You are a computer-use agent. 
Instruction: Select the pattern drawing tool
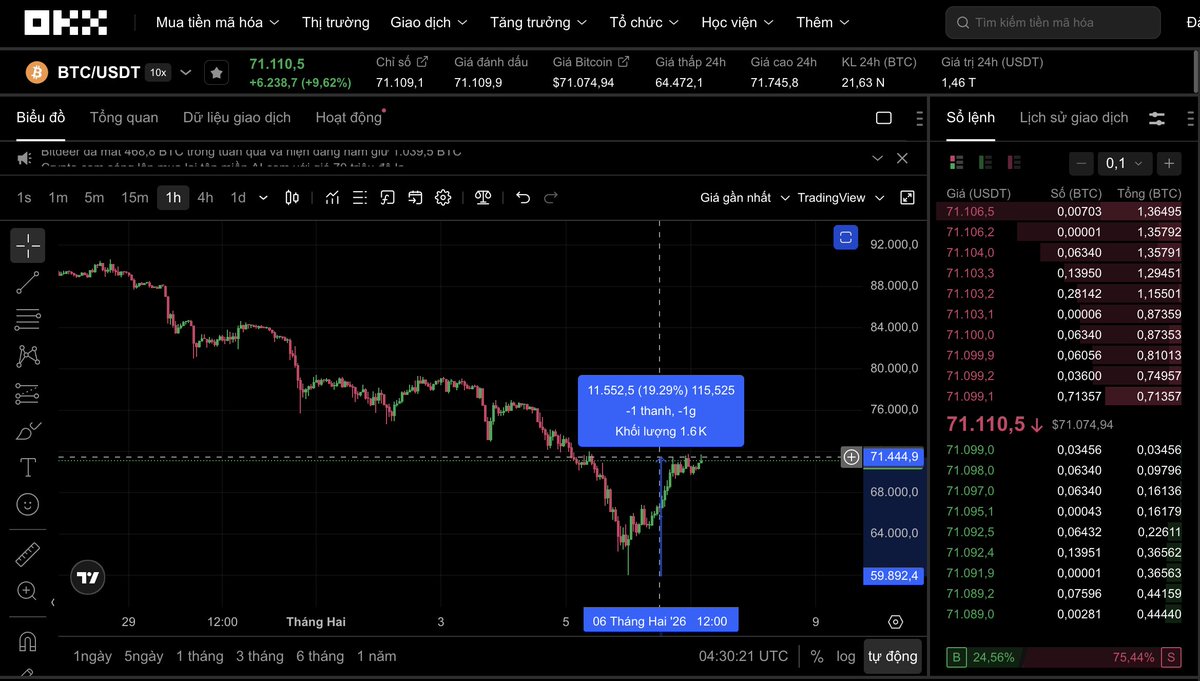[28, 356]
